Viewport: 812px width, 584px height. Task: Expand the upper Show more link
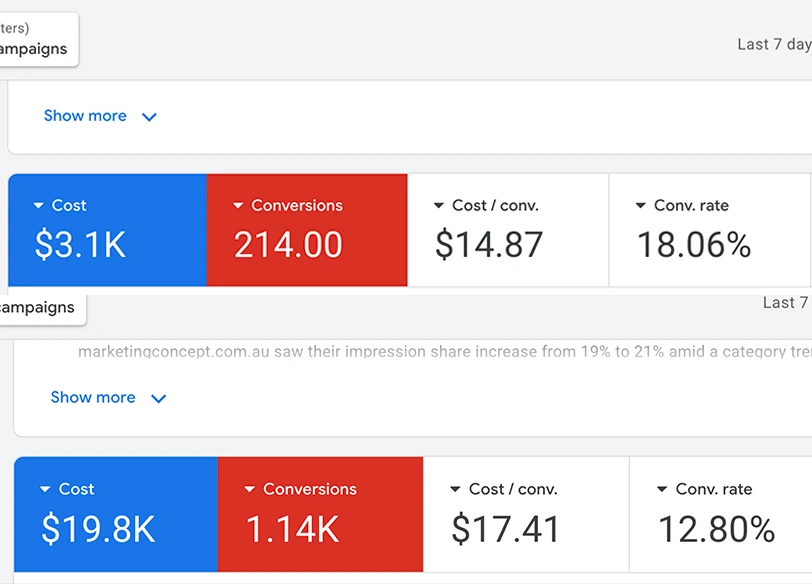click(x=85, y=115)
